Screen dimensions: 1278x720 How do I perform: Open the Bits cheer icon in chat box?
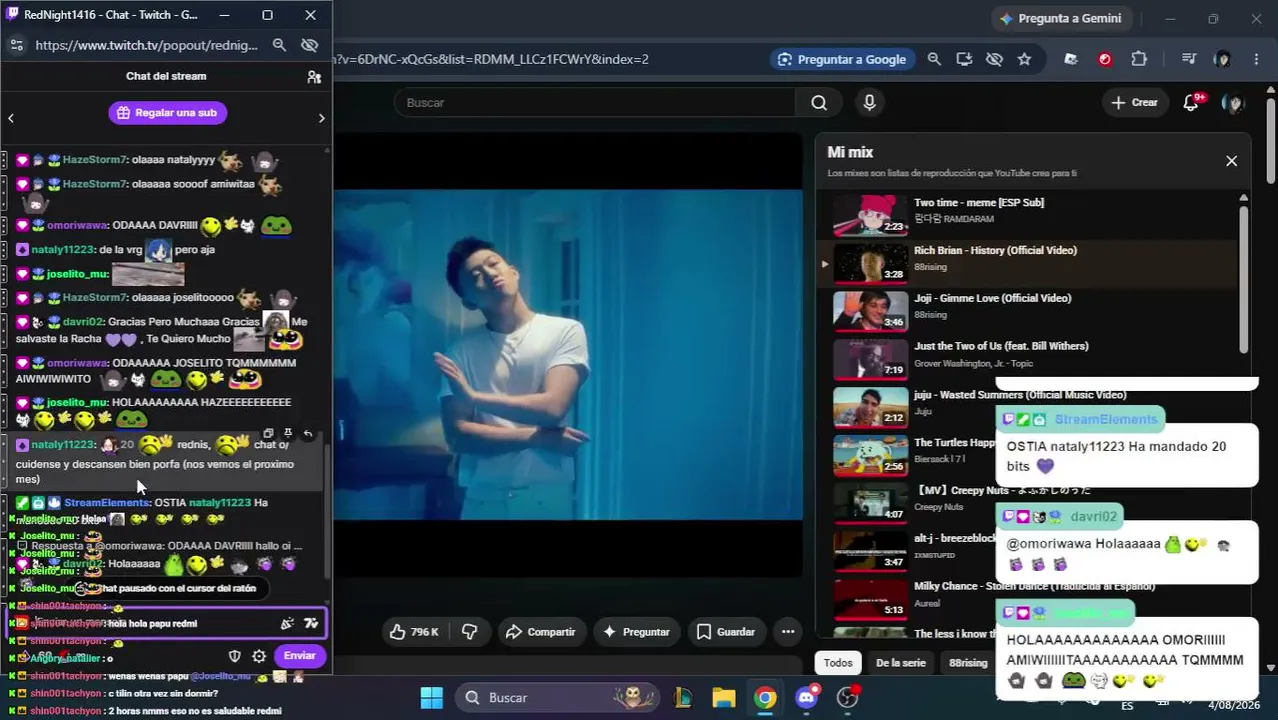287,623
